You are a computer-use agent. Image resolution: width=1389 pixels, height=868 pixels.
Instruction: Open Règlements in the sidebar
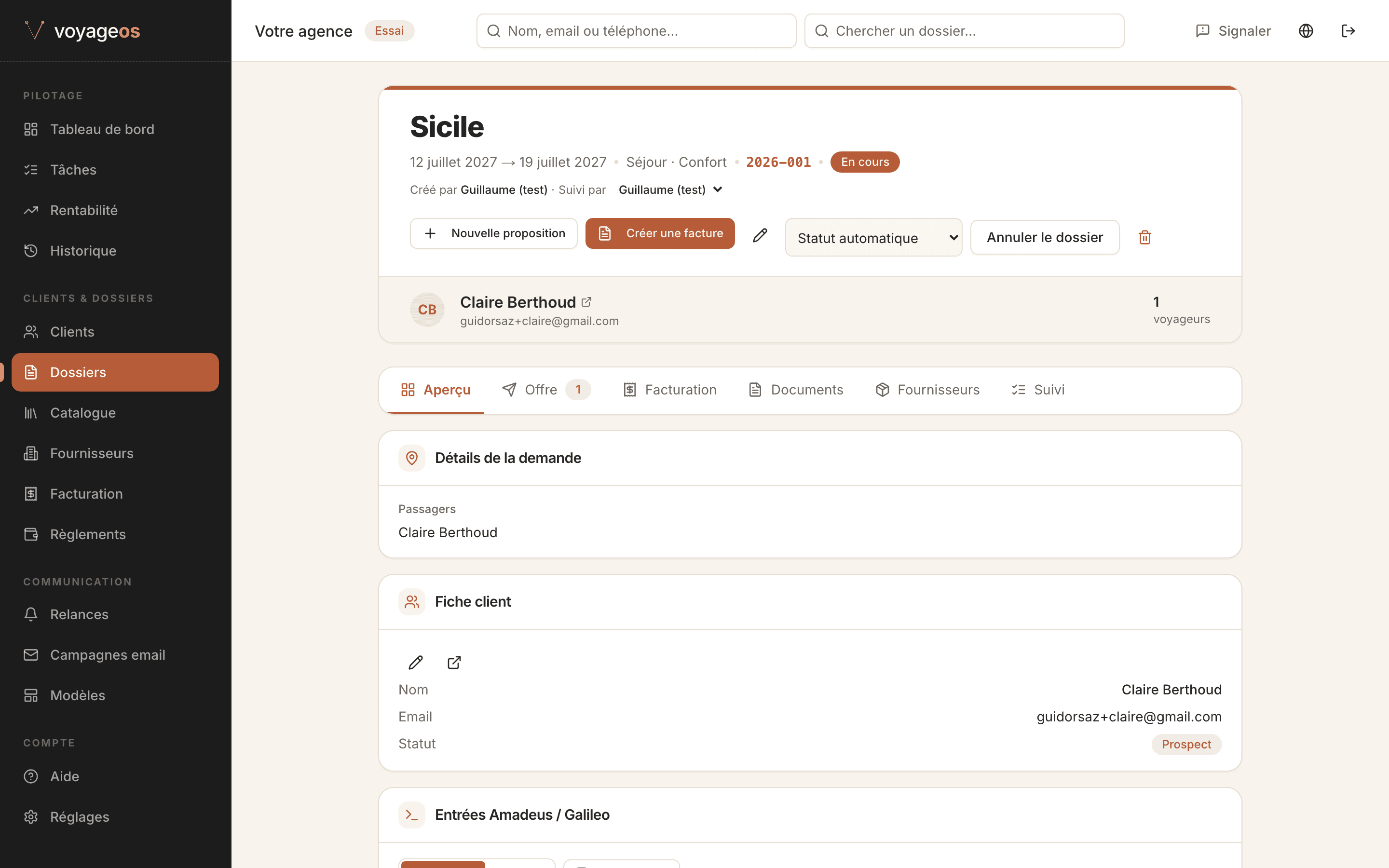[x=115, y=534]
